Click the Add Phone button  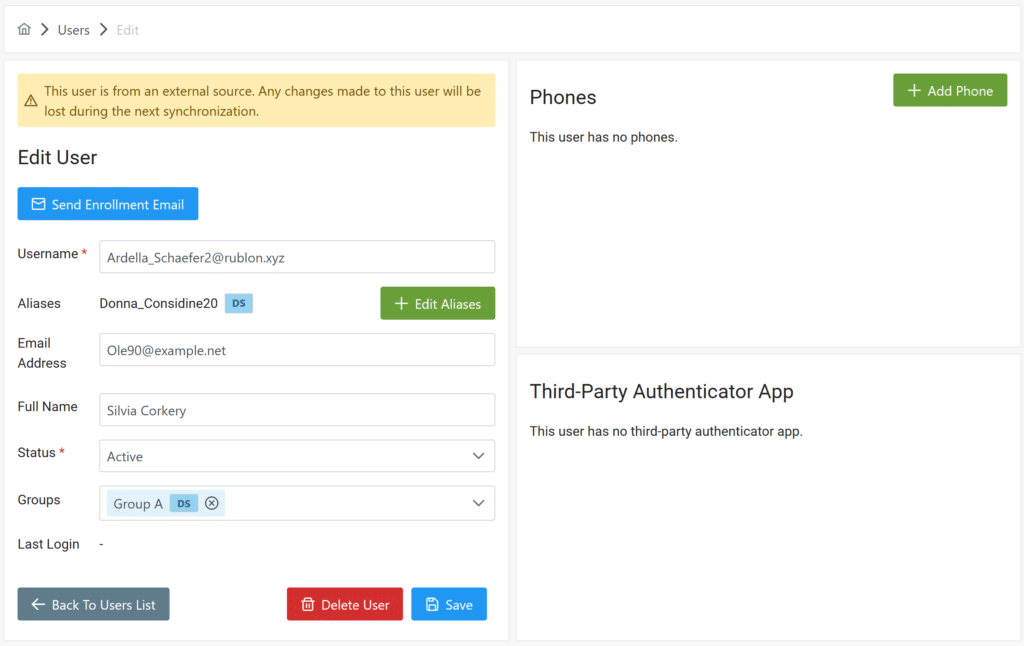click(x=949, y=89)
